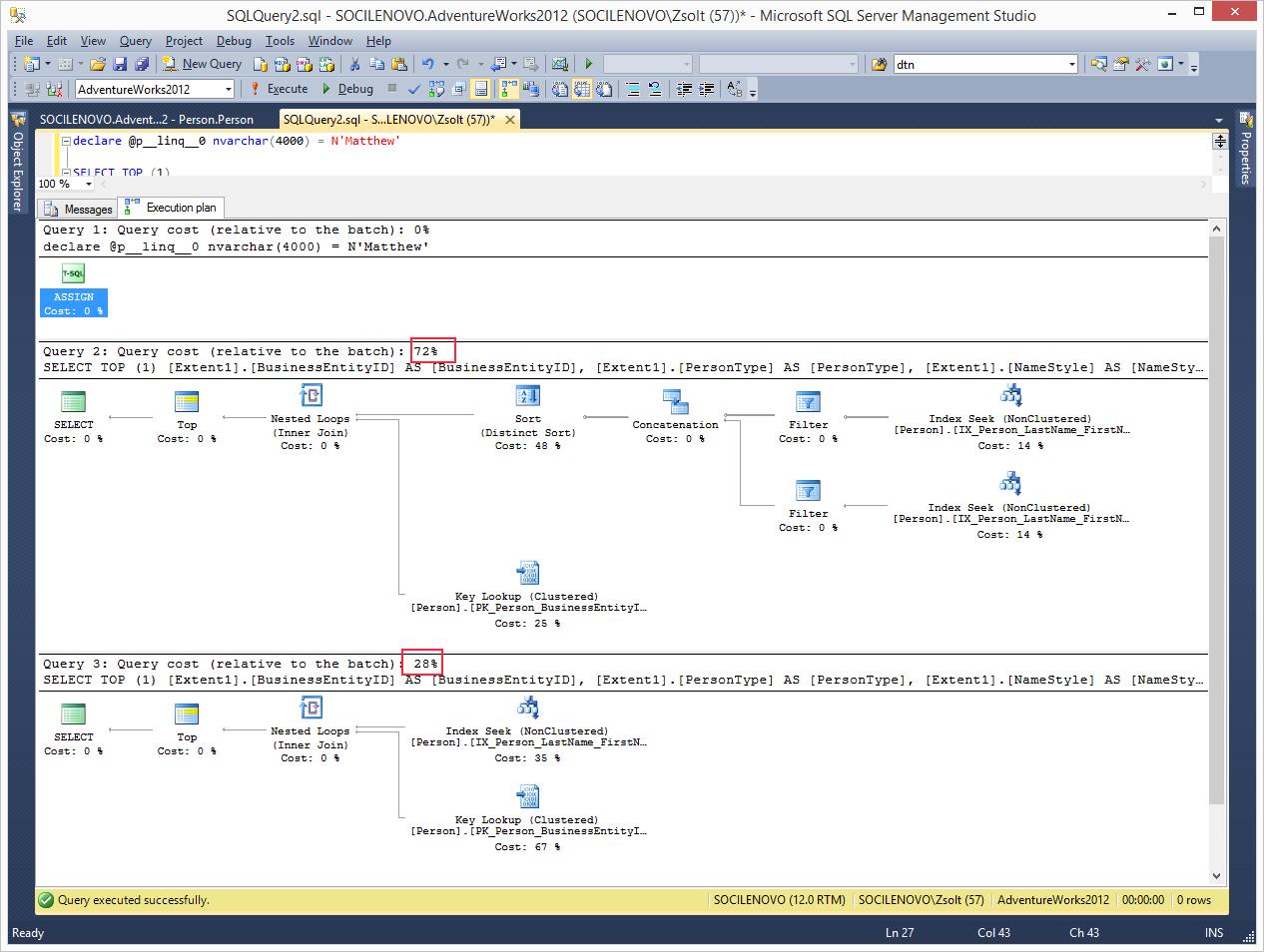Open the Toolbox hammer-wrench icon
Viewport: 1264px width, 952px height.
[x=1142, y=64]
